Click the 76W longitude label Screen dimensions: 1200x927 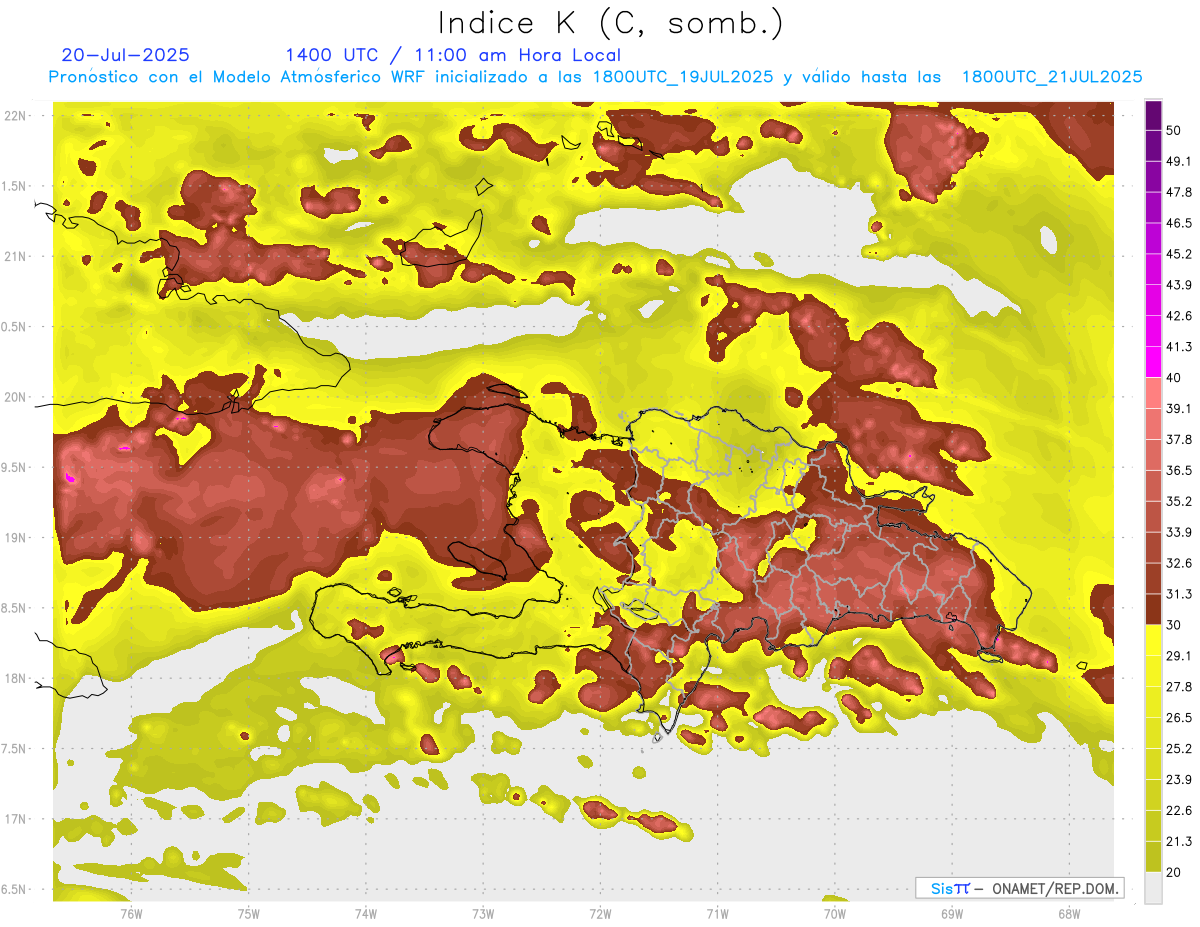(131, 914)
